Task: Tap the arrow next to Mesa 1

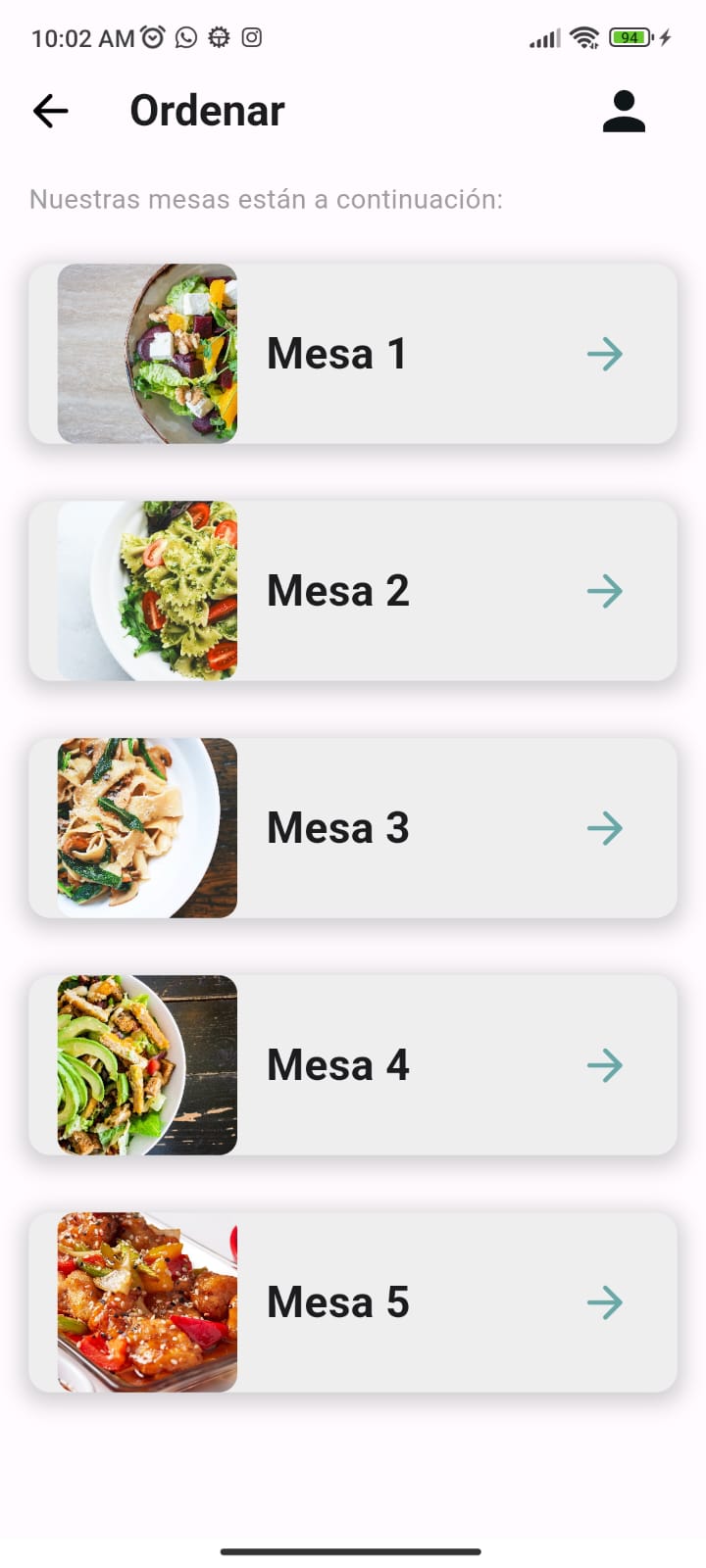Action: (605, 354)
